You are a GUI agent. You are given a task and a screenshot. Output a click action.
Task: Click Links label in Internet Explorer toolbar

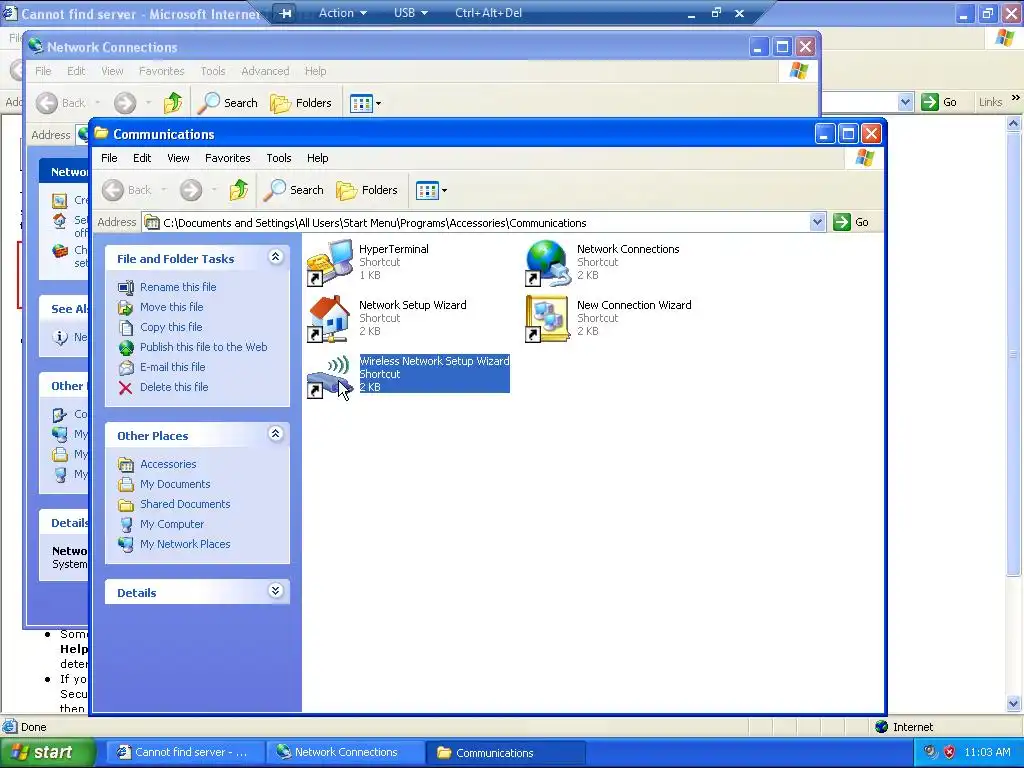coord(990,102)
